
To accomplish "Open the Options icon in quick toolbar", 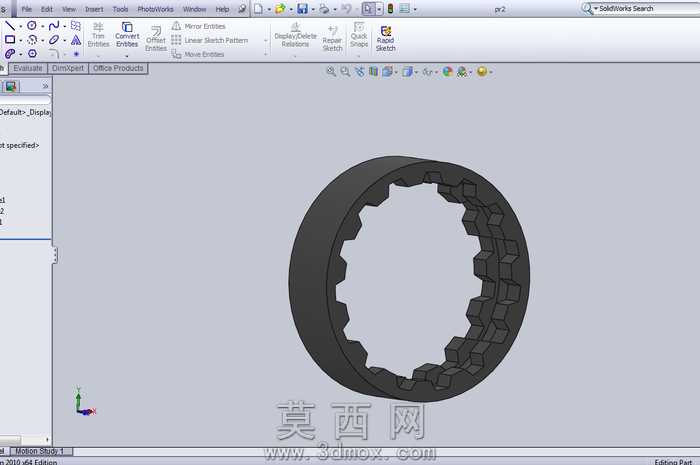I will [404, 8].
